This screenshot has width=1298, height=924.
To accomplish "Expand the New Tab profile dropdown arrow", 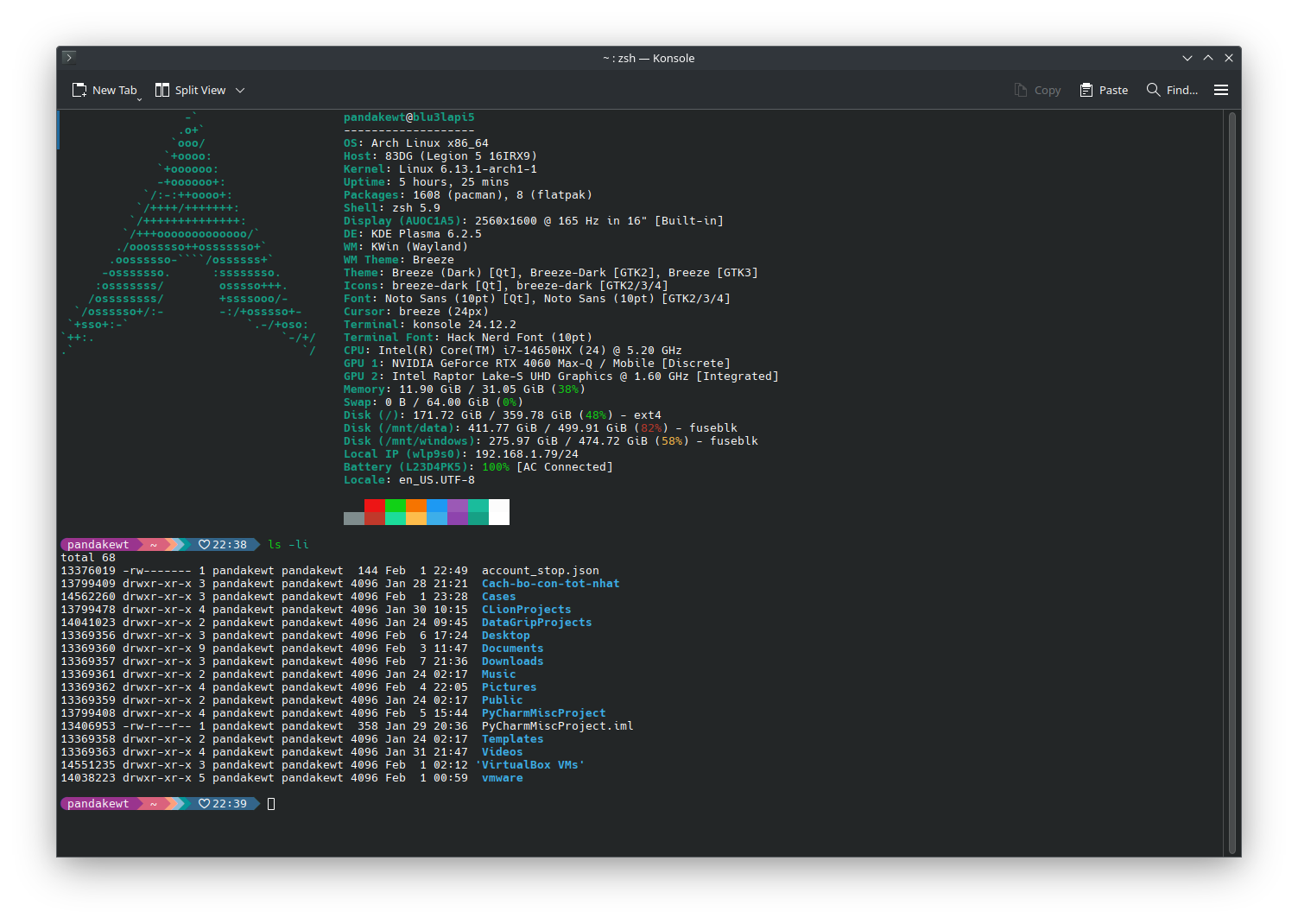I will [139, 98].
